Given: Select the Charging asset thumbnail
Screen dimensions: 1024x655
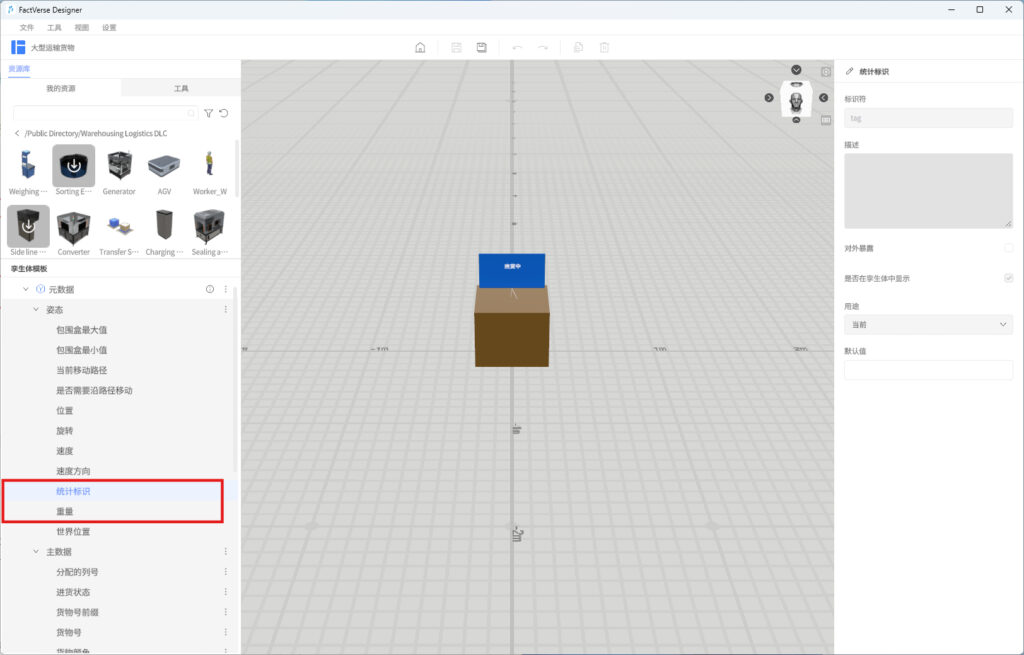Looking at the screenshot, I should coord(164,226).
